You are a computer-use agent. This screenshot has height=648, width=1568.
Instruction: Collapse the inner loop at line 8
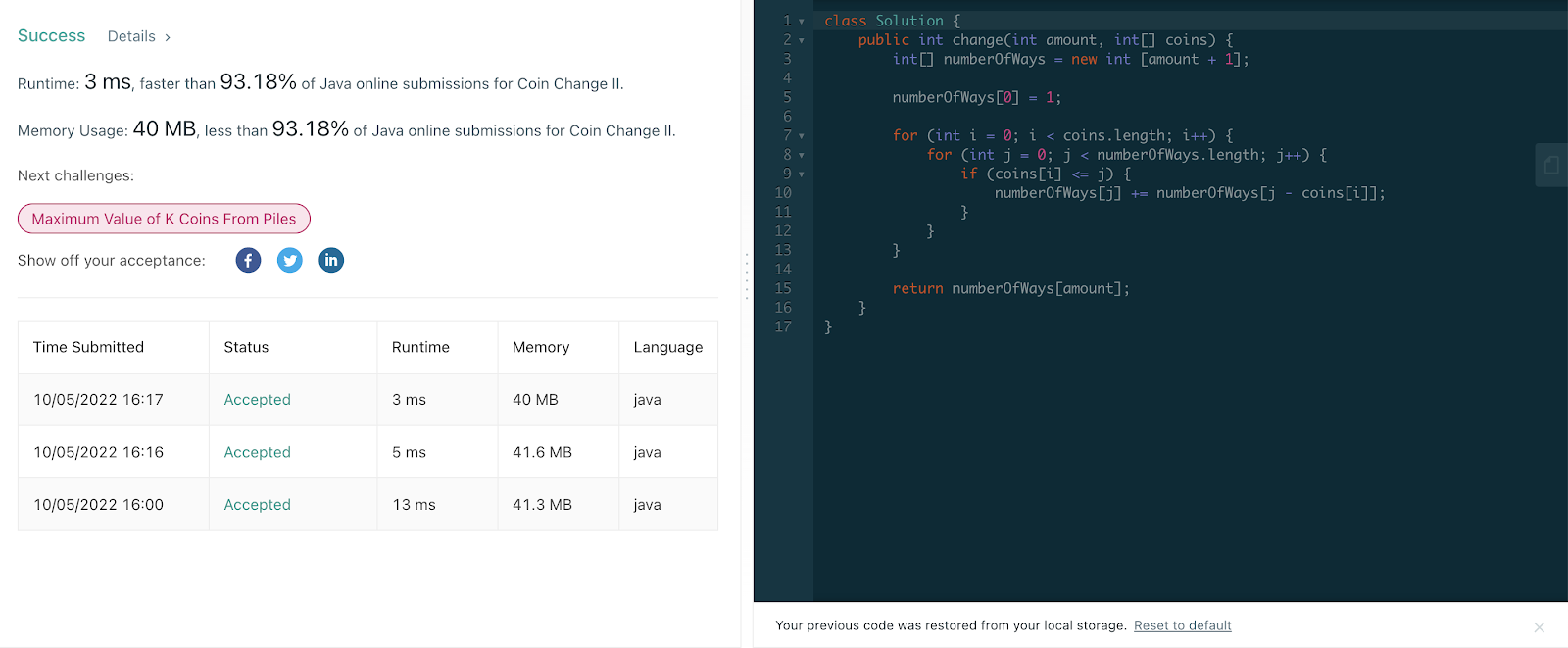pyautogui.click(x=802, y=155)
